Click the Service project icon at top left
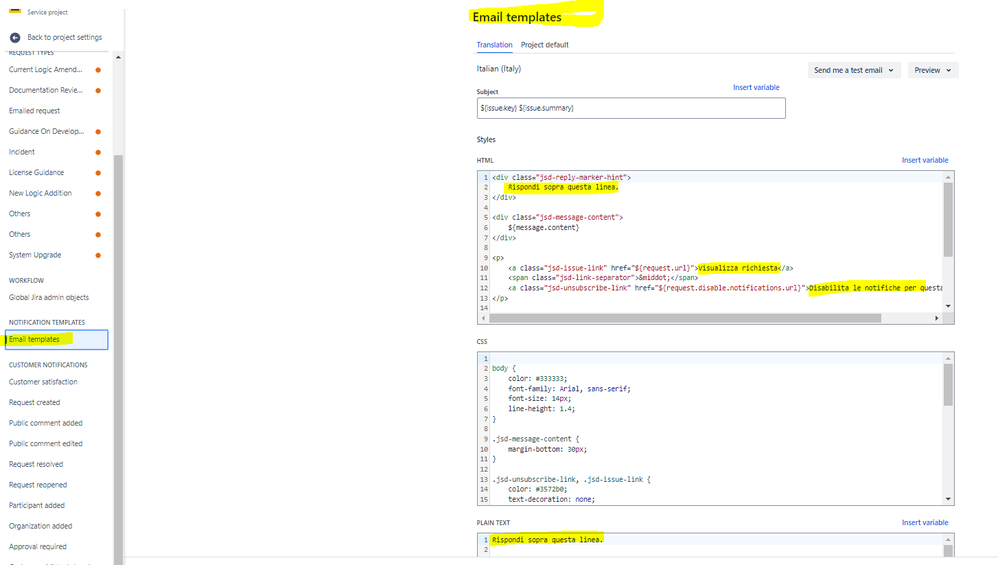The height and width of the screenshot is (565, 998). tap(15, 11)
